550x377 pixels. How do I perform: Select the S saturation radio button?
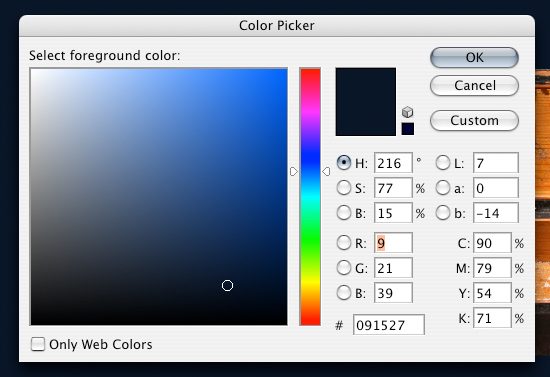pos(344,188)
